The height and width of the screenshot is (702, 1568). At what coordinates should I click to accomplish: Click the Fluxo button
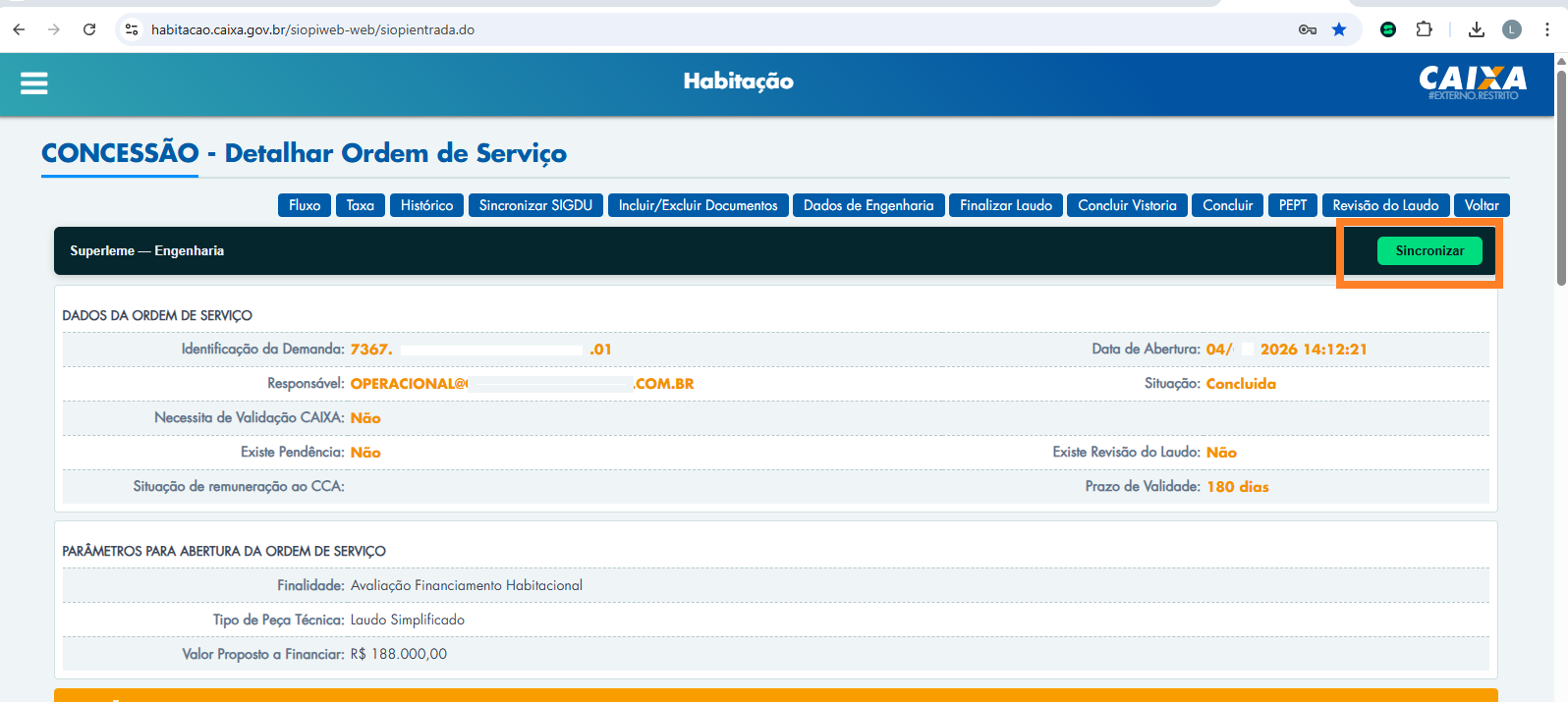click(x=305, y=205)
